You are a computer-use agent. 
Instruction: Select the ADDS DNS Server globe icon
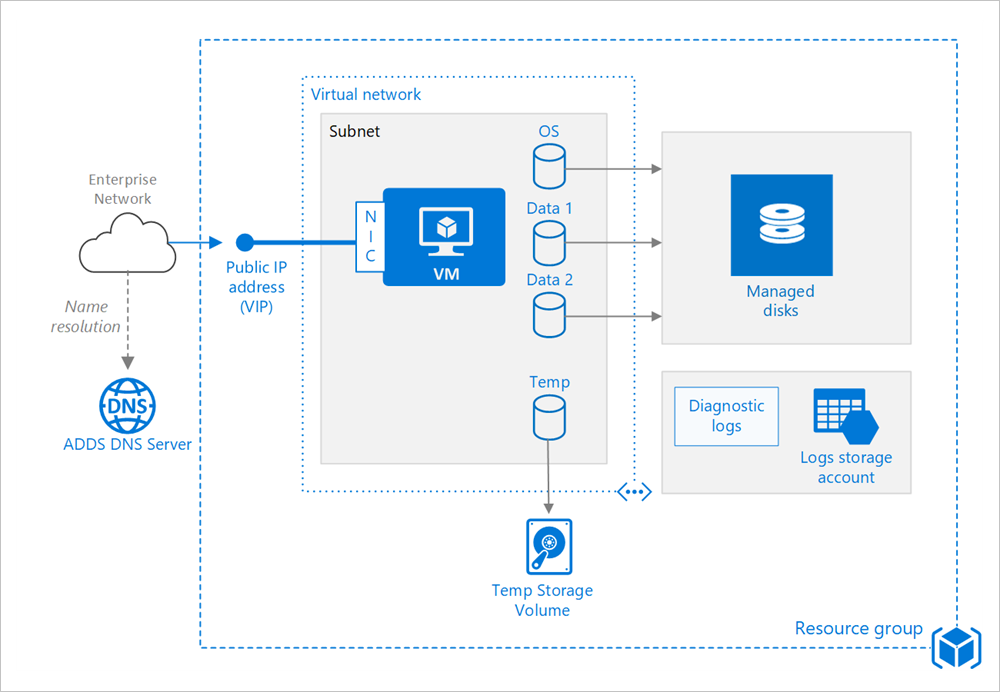(127, 405)
